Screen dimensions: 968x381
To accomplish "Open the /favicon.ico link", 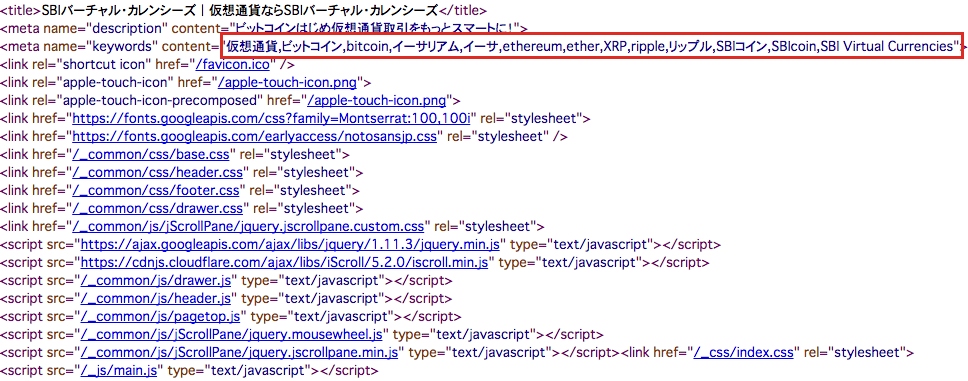I will click(232, 64).
